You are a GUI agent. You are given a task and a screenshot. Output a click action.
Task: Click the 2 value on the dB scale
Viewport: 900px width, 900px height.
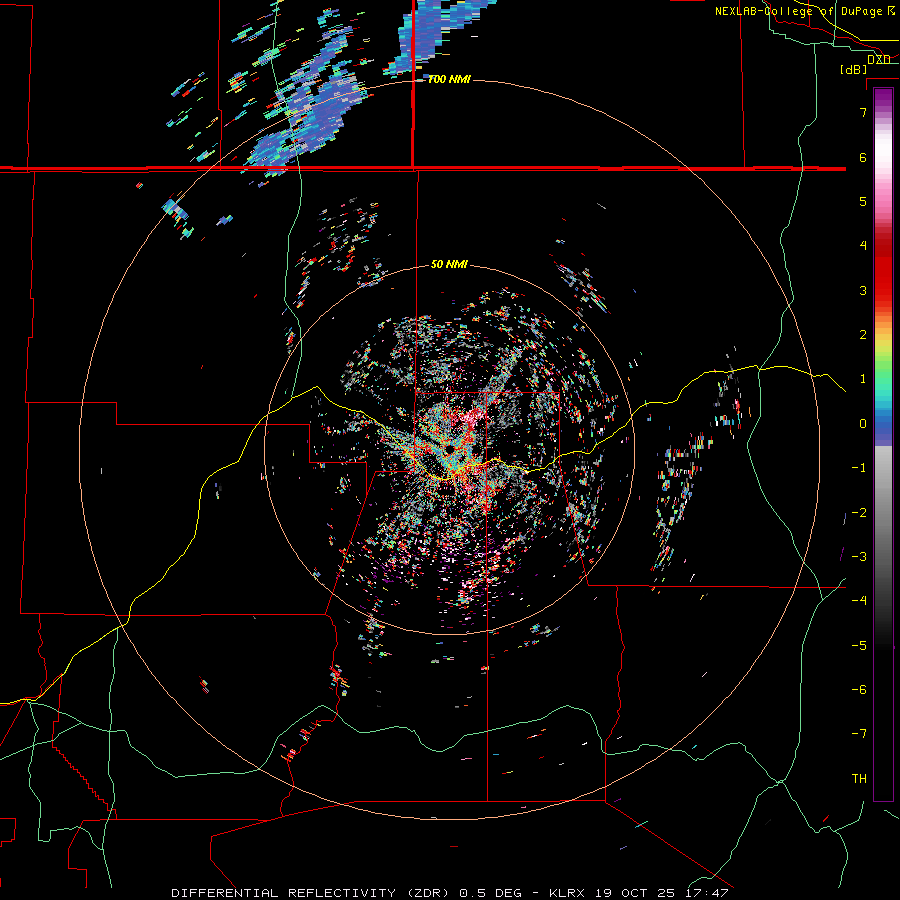tap(863, 335)
